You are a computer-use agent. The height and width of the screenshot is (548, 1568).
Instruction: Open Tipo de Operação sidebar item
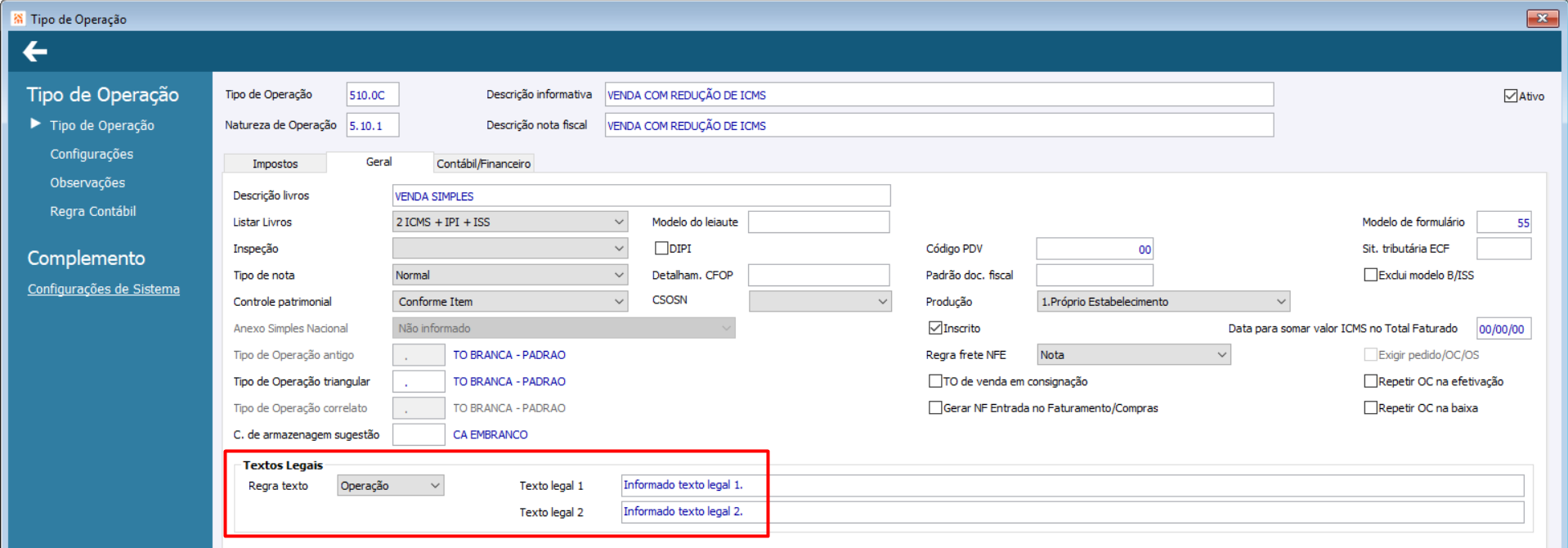(x=102, y=125)
